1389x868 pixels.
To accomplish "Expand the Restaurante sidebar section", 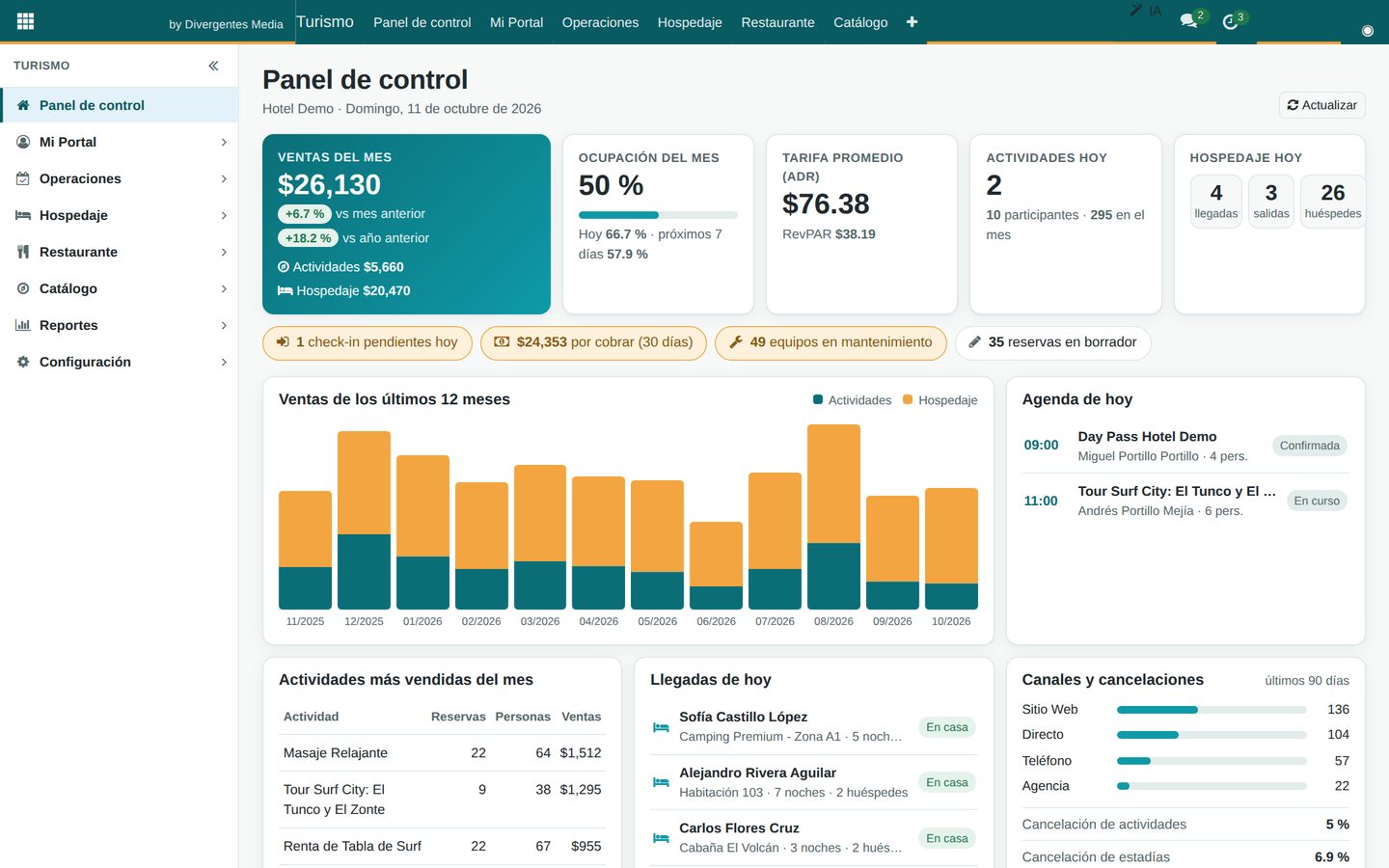I will pos(224,252).
